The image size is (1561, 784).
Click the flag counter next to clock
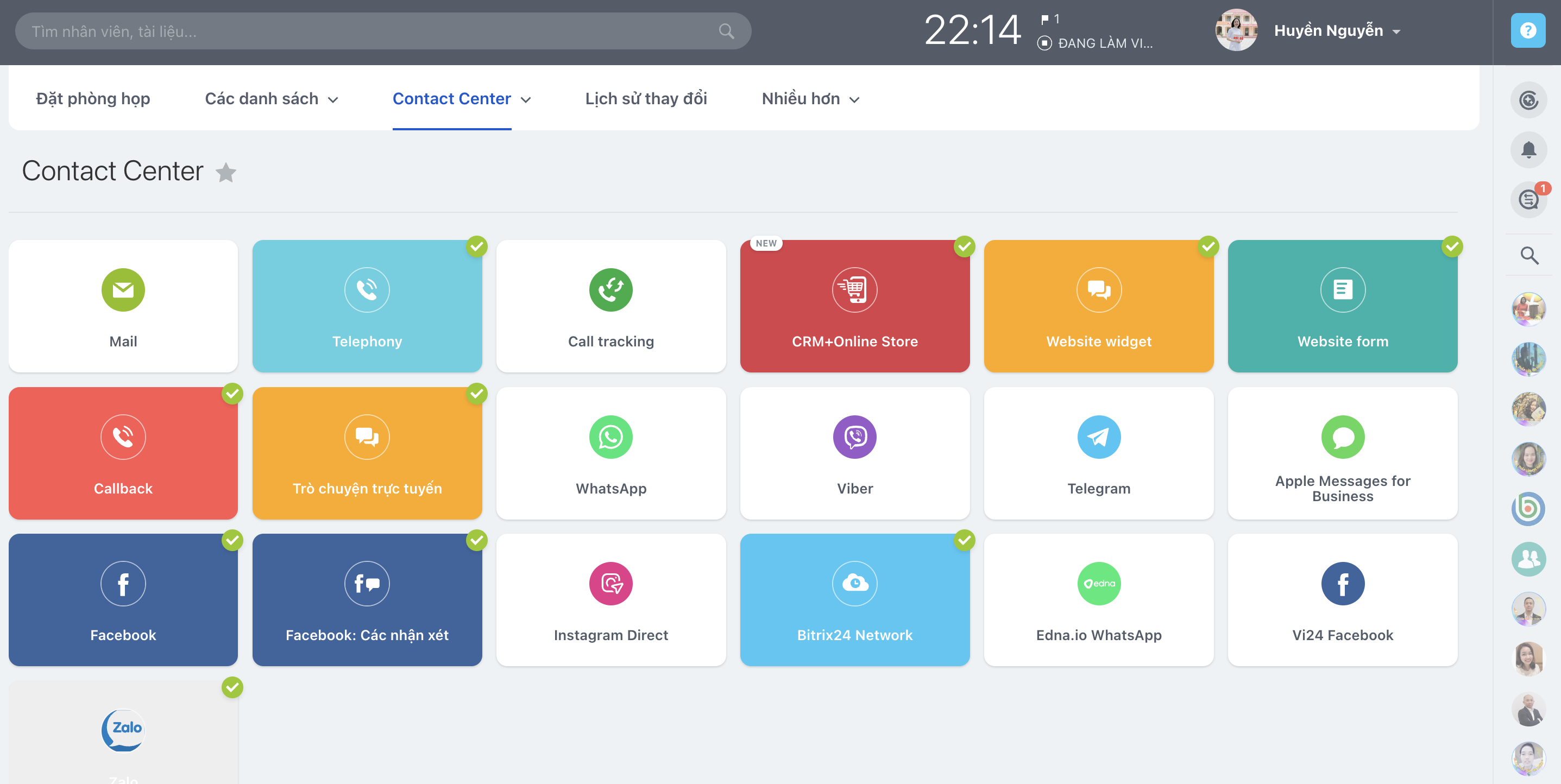click(x=1049, y=20)
